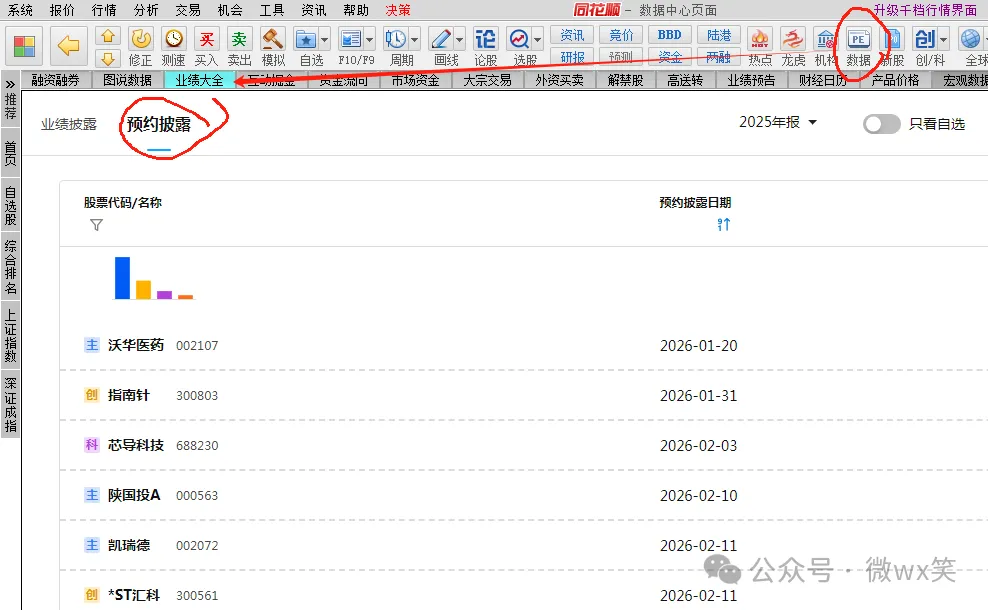
Task: Click the 数据 PE data icon
Action: [858, 40]
